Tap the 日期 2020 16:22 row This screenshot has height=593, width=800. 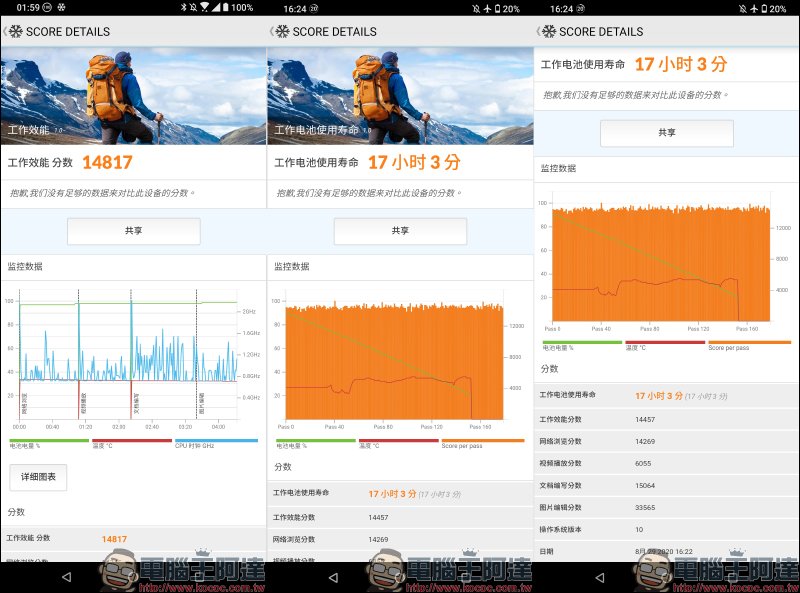[667, 551]
